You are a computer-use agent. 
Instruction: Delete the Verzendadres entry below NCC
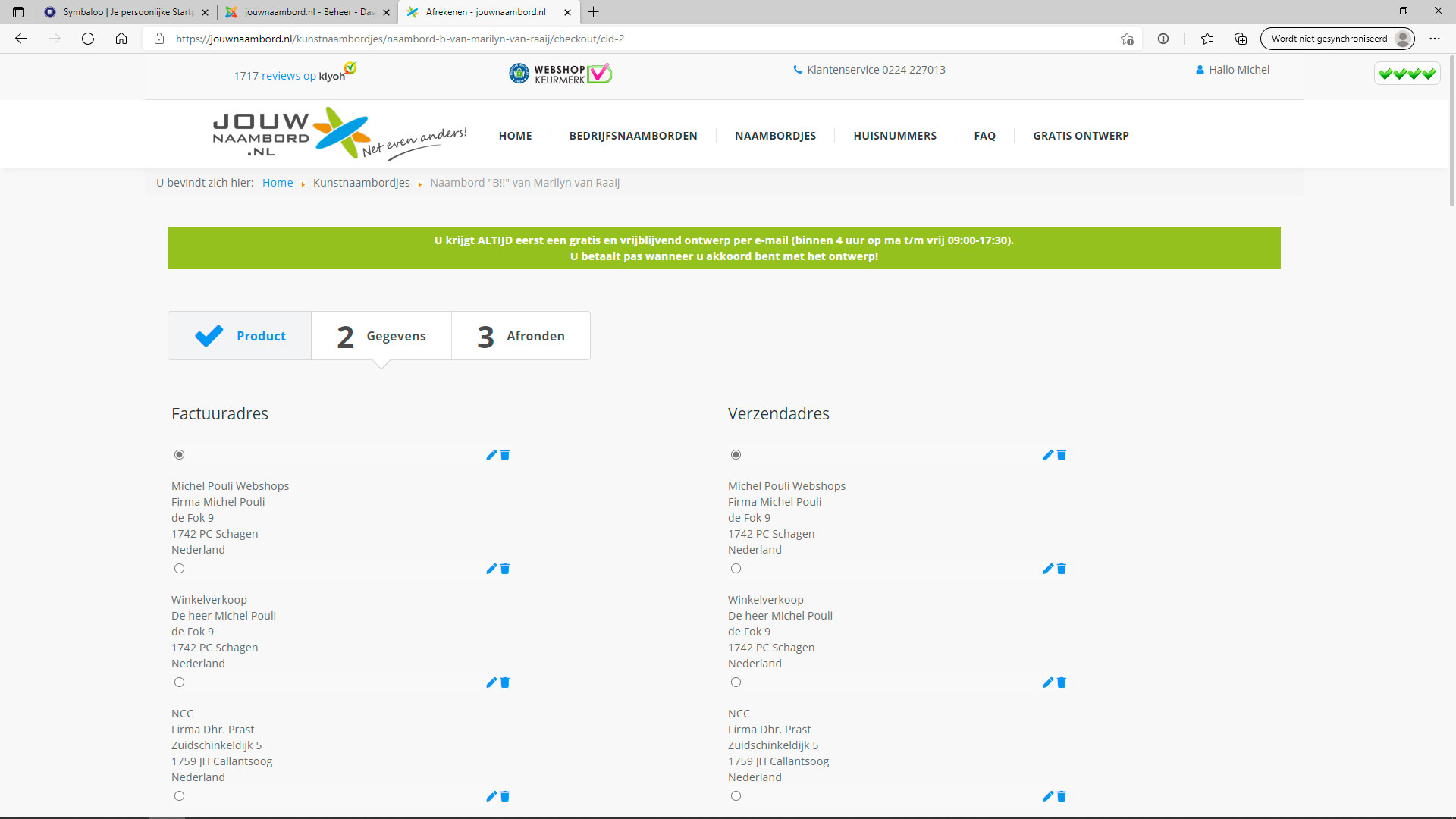[1062, 796]
